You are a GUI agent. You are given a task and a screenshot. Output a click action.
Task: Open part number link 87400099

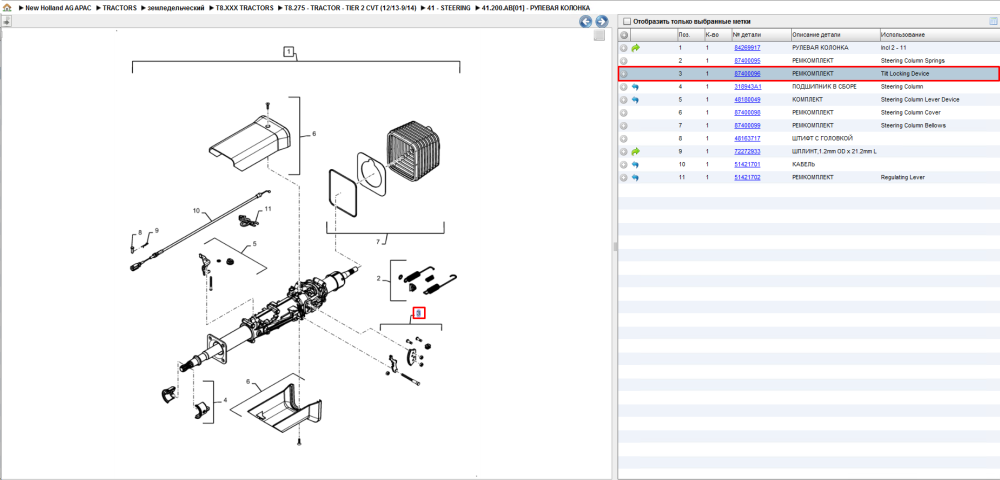coord(747,126)
